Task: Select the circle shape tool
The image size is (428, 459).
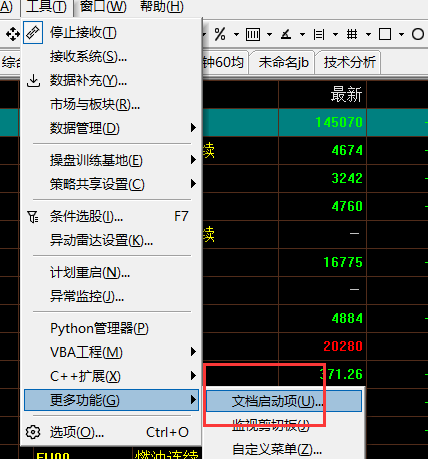Action: click(418, 34)
